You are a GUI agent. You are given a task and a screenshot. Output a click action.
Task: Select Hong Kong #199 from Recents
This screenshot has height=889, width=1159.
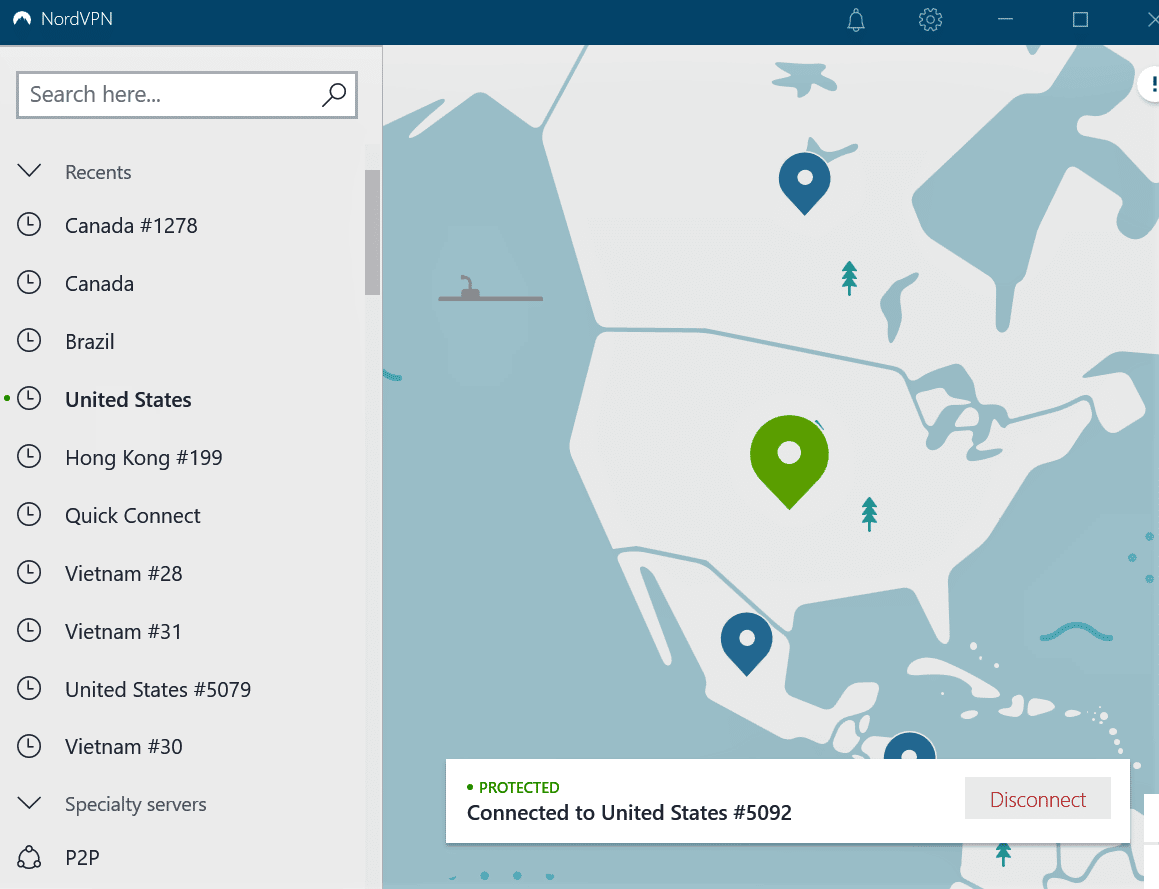143,457
